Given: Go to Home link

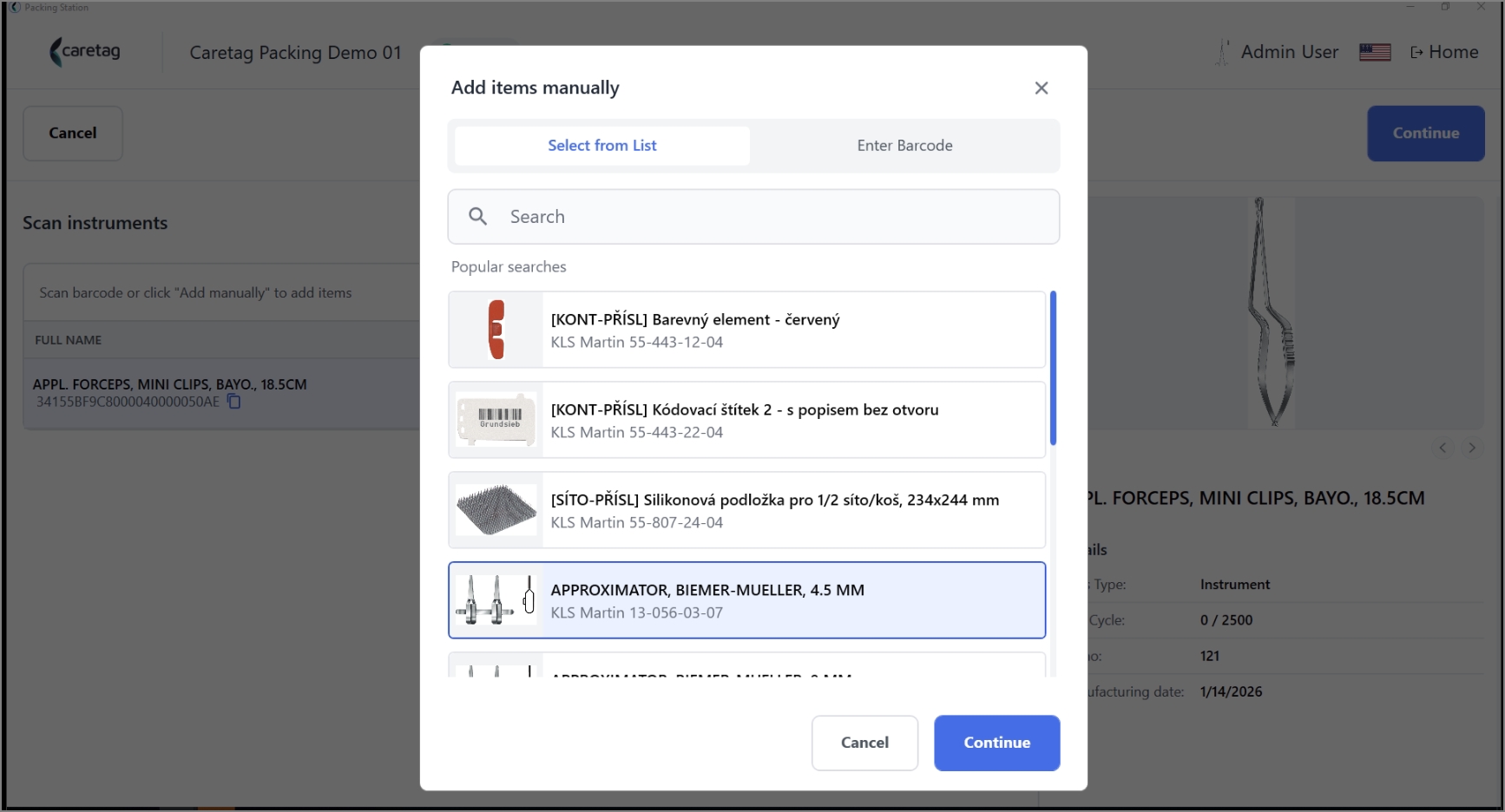Looking at the screenshot, I should pyautogui.click(x=1444, y=52).
